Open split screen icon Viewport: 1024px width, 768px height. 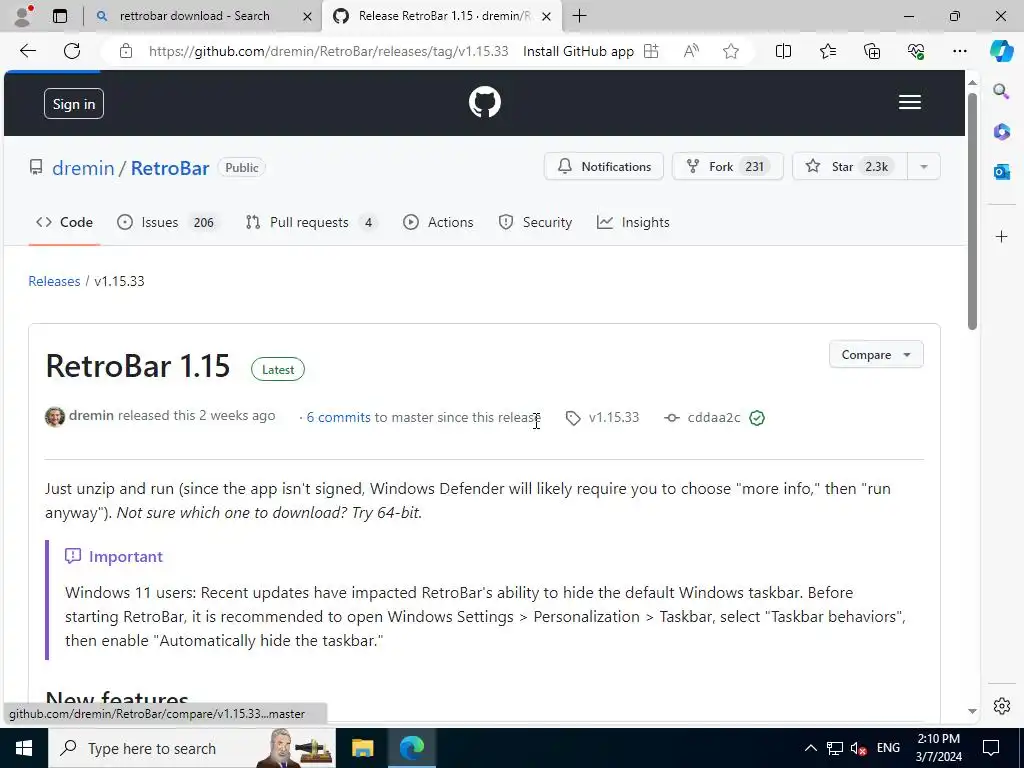783,51
